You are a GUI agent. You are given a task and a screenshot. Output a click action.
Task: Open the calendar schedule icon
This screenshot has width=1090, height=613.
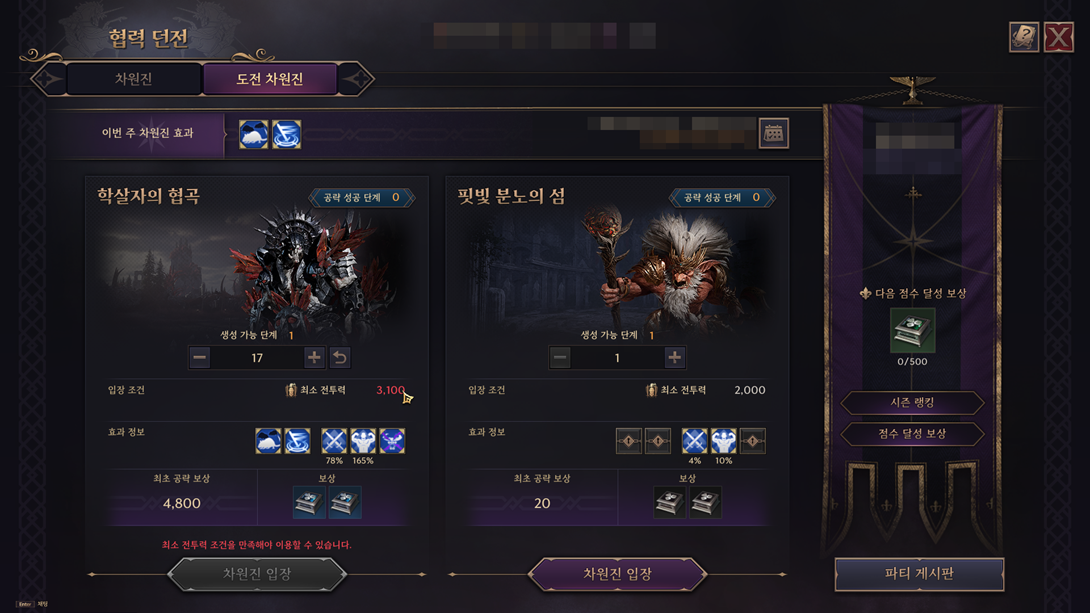[x=774, y=133]
